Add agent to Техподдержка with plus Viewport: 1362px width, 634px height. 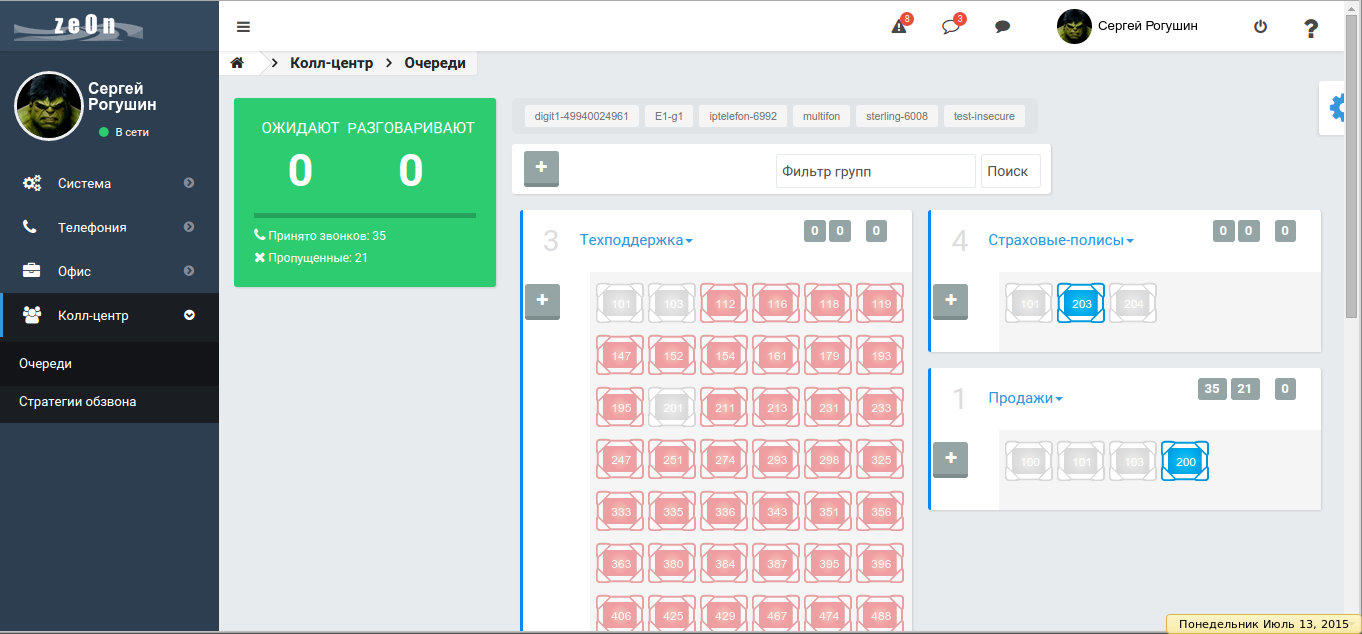[542, 301]
